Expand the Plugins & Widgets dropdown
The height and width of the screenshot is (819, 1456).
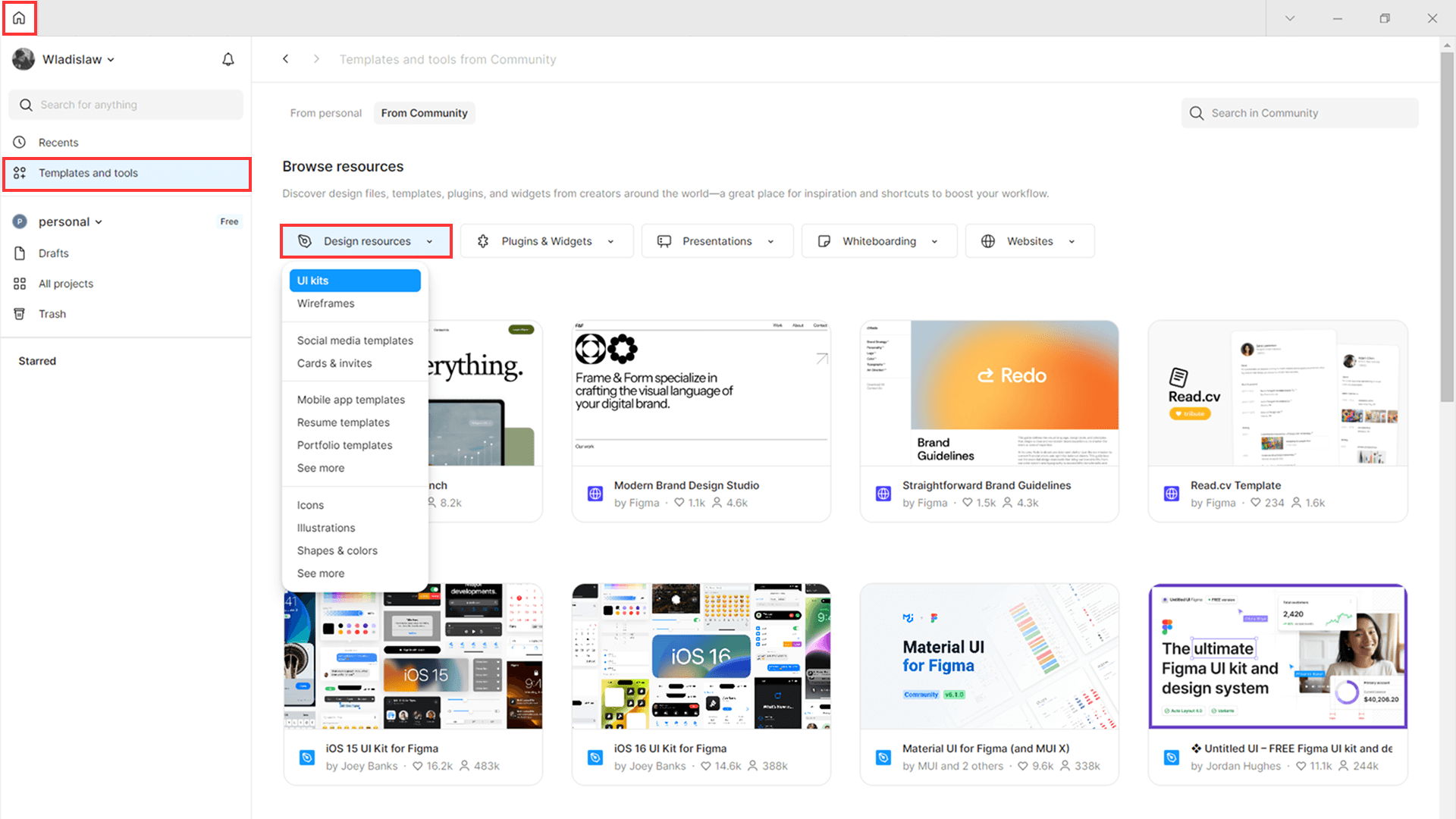pyautogui.click(x=546, y=241)
